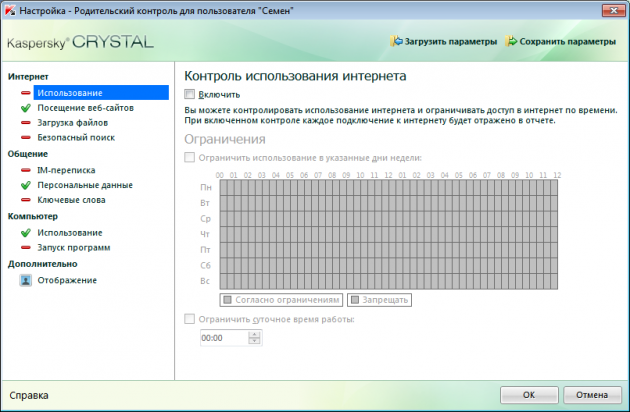The image size is (630, 412).
Task: Open the IM-переписка section
Action: coord(66,170)
